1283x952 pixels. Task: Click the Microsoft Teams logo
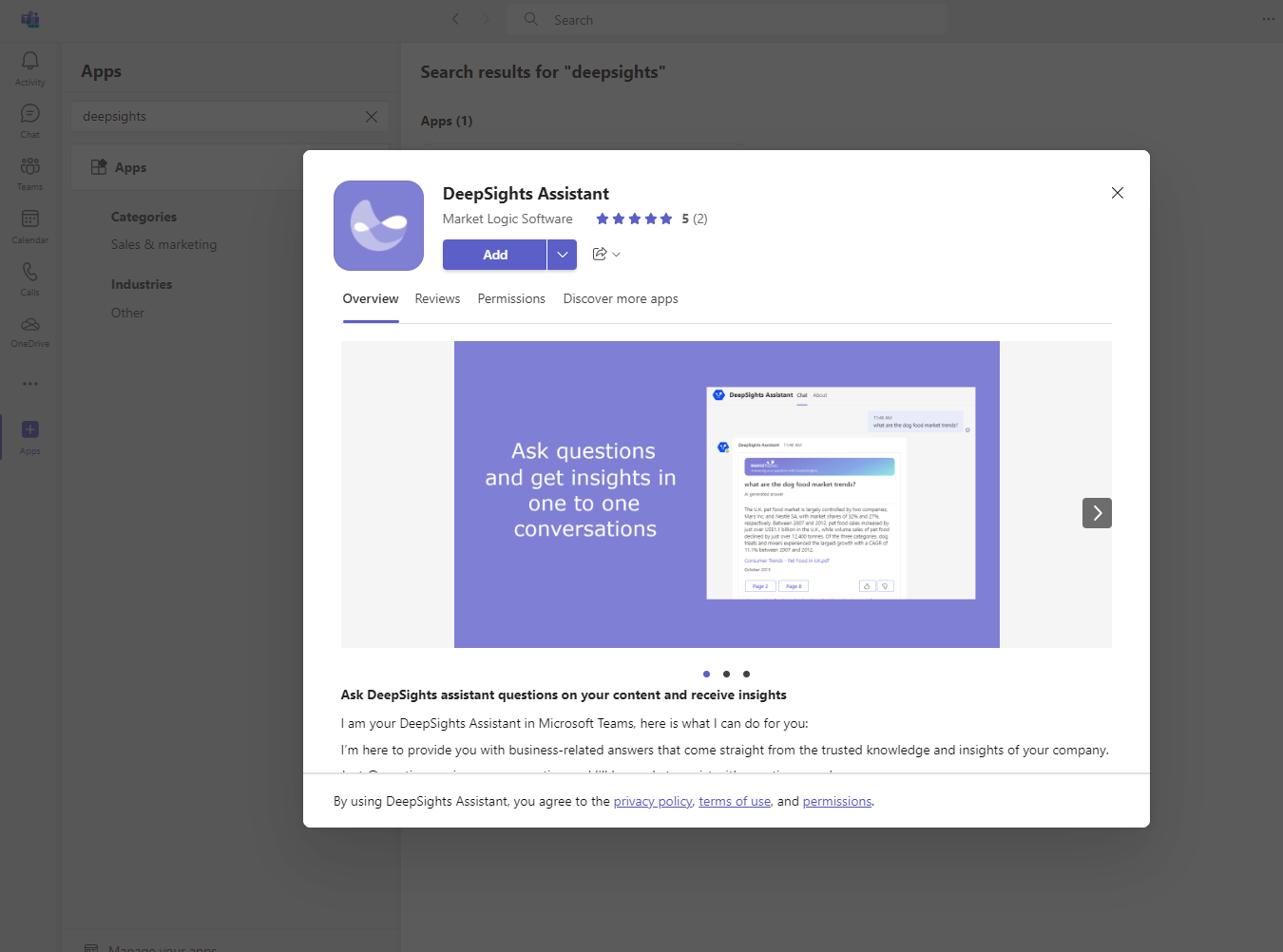(30, 19)
